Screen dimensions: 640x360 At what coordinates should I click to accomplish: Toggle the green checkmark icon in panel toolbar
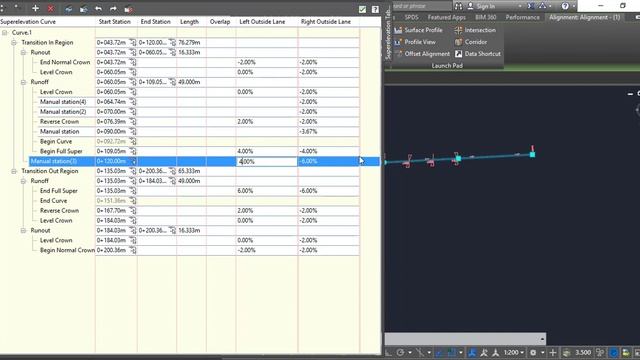[x=362, y=9]
